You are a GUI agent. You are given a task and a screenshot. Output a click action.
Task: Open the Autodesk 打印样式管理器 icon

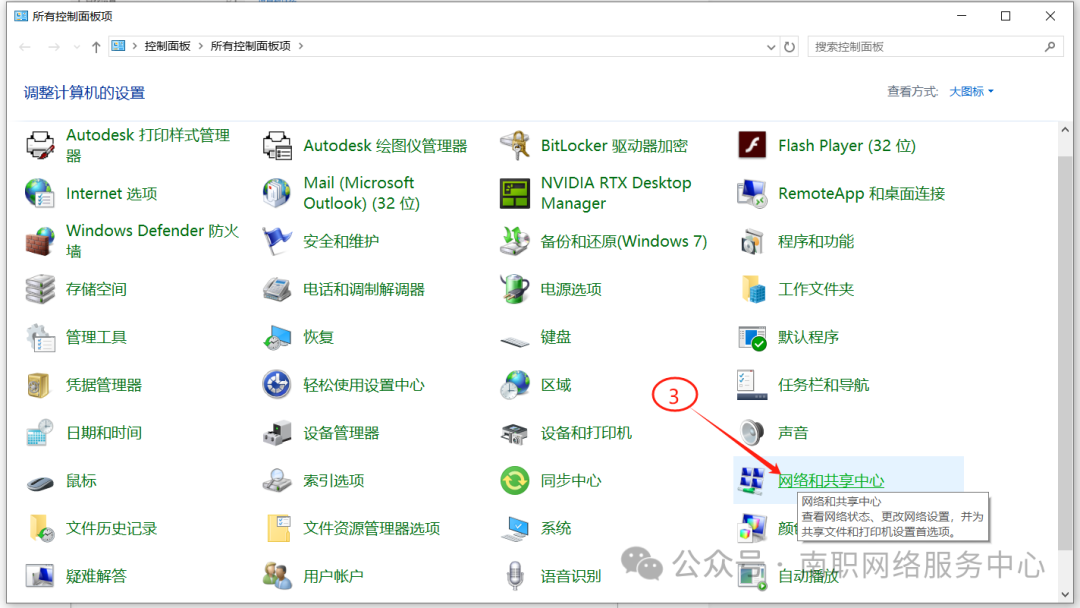(40, 145)
